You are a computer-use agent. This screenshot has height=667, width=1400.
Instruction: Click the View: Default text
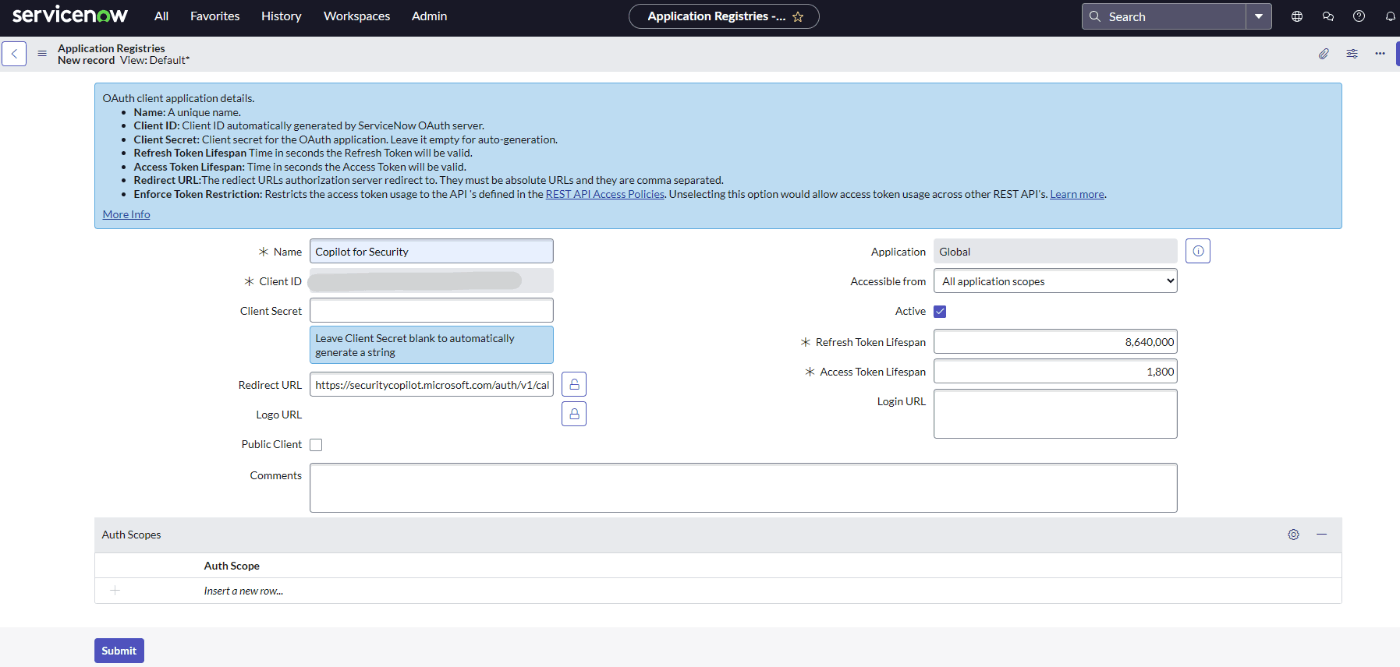(155, 60)
